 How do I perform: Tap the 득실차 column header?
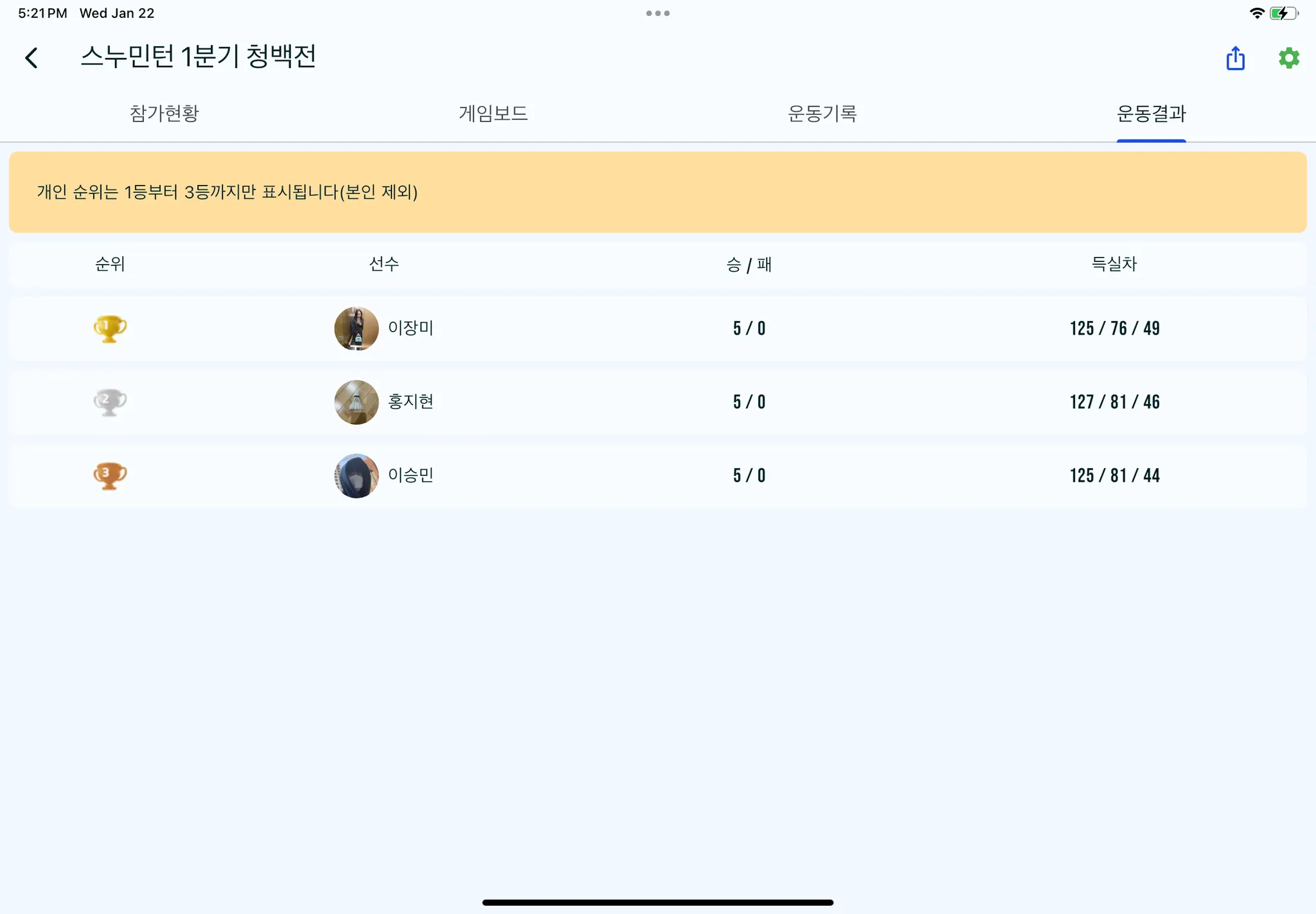[1114, 264]
